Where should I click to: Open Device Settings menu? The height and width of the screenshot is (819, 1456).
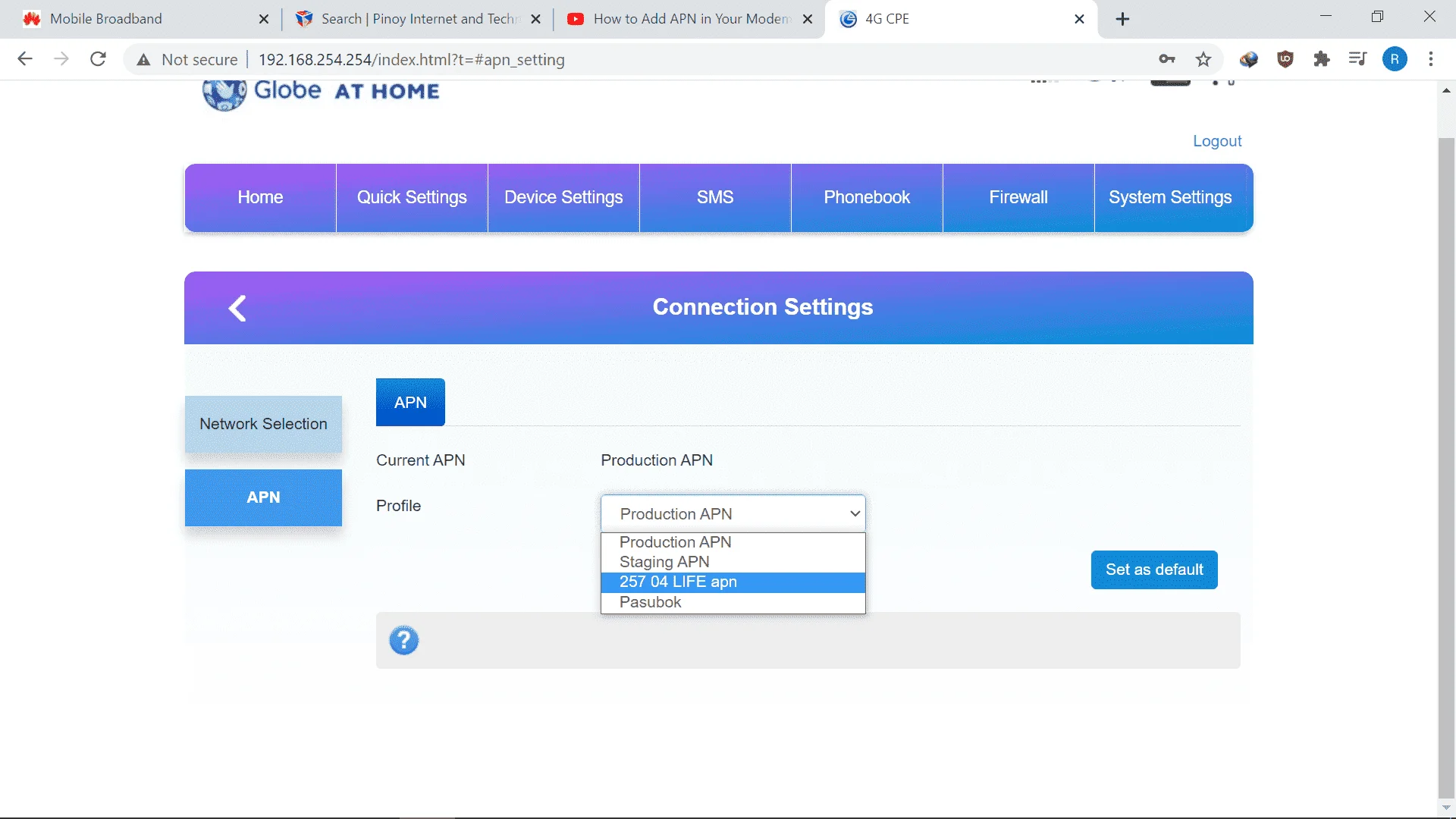[563, 198]
